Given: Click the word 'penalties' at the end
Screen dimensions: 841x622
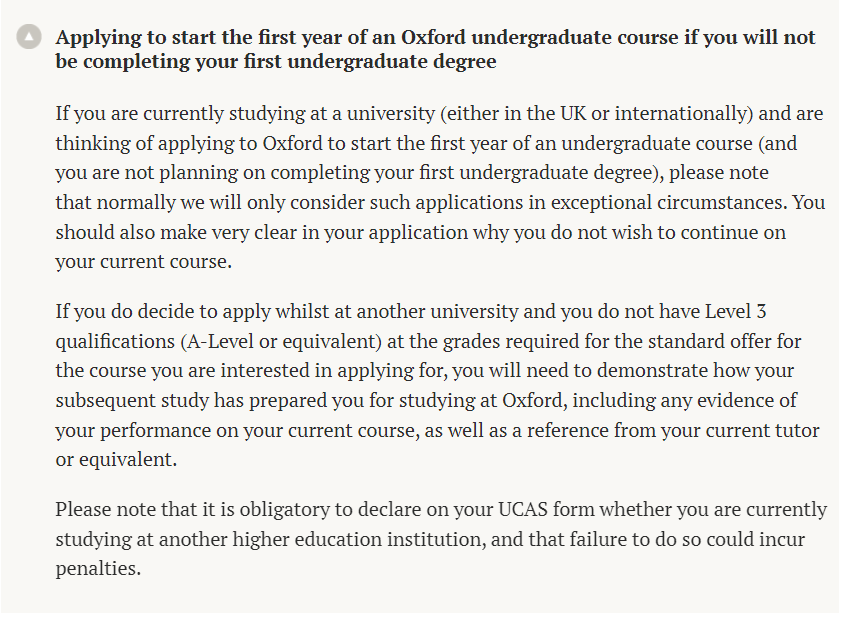Looking at the screenshot, I should point(95,569).
